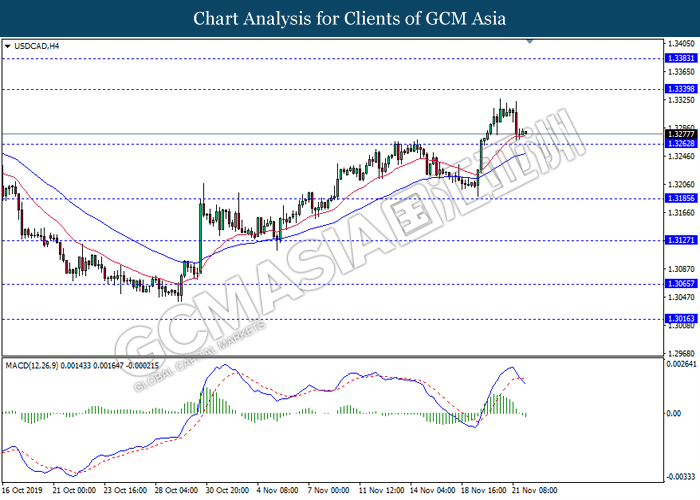
Task: Click the 4 Nov 08:00 time label
Action: (x=278, y=490)
